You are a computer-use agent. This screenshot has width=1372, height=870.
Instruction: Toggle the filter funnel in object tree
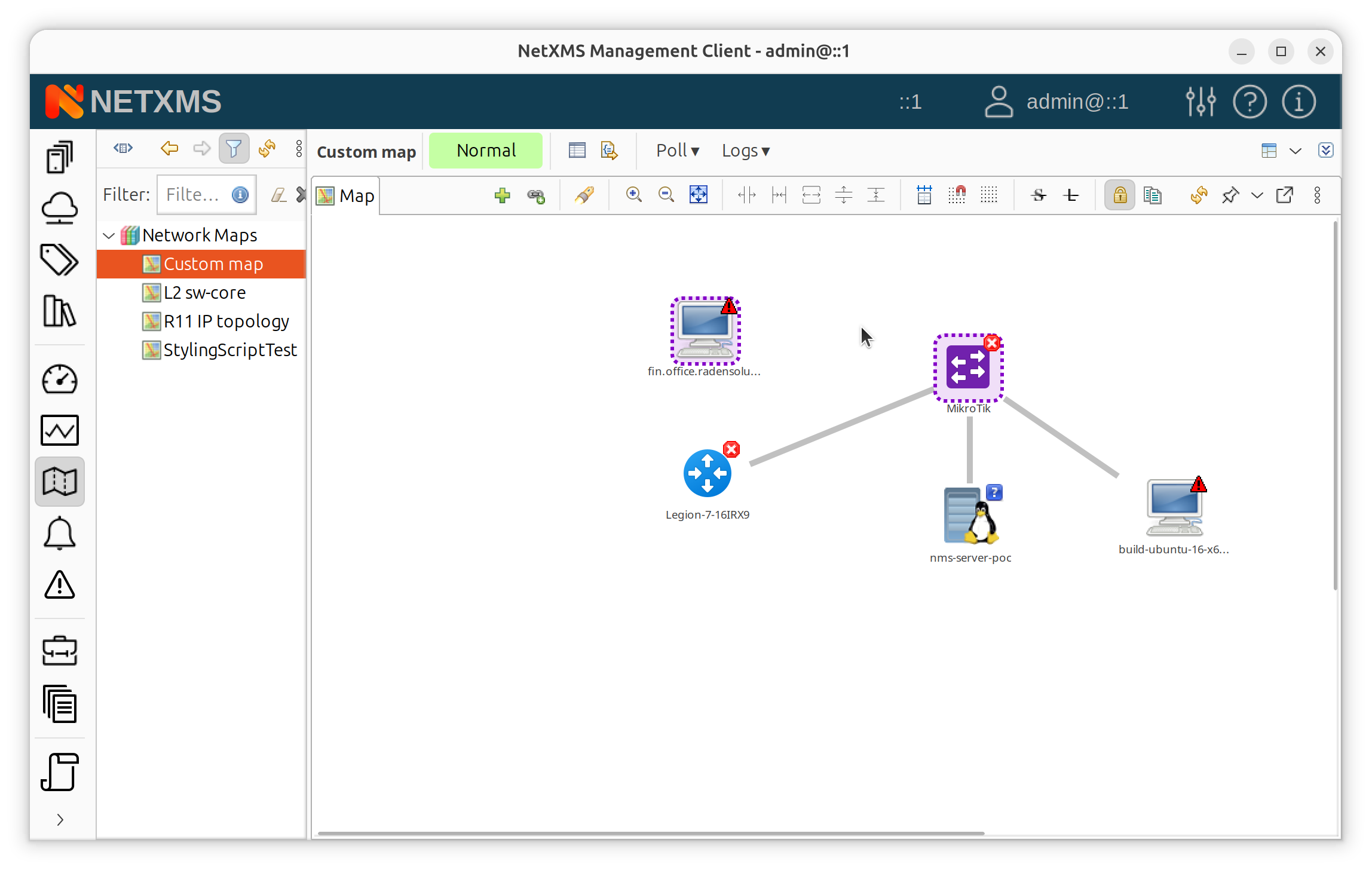(234, 148)
